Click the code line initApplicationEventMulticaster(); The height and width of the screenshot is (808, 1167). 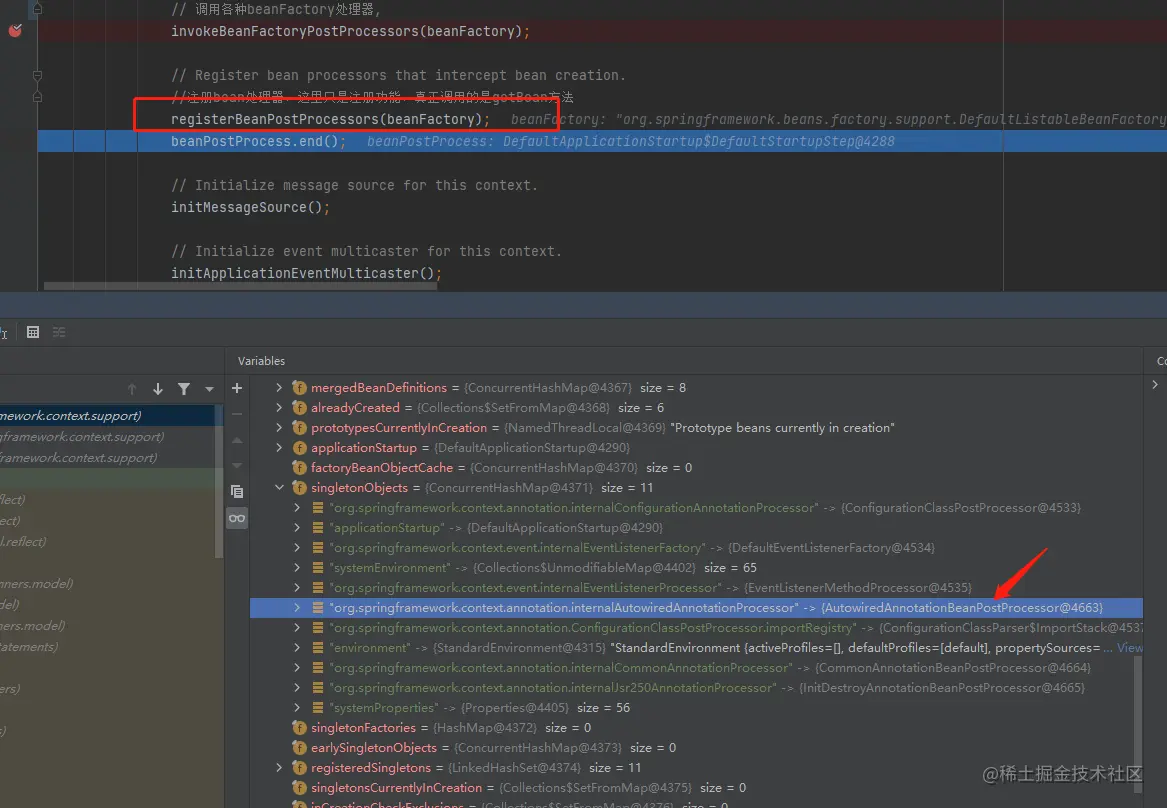tap(306, 273)
